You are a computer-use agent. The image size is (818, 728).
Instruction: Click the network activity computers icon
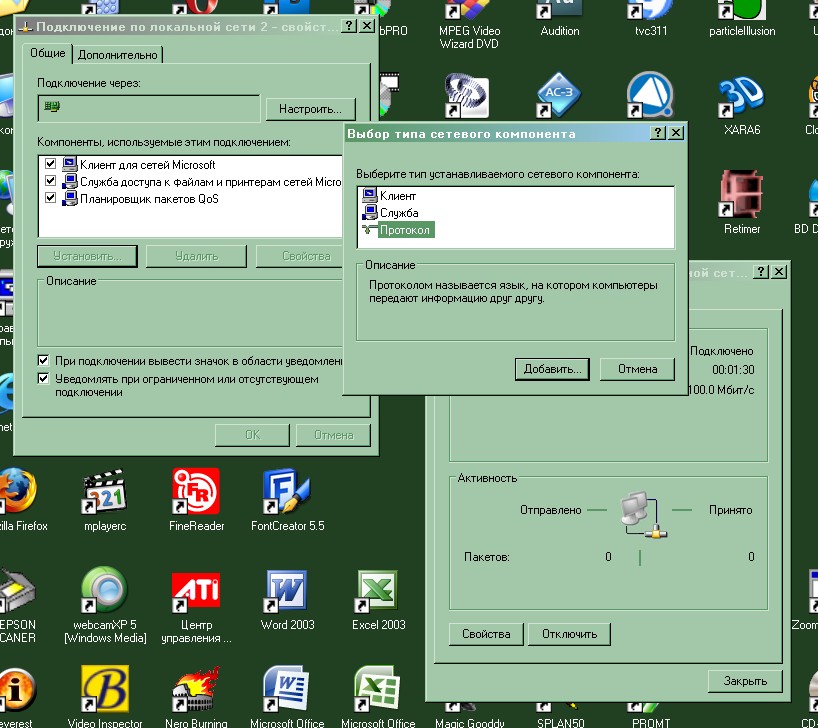pyautogui.click(x=643, y=515)
